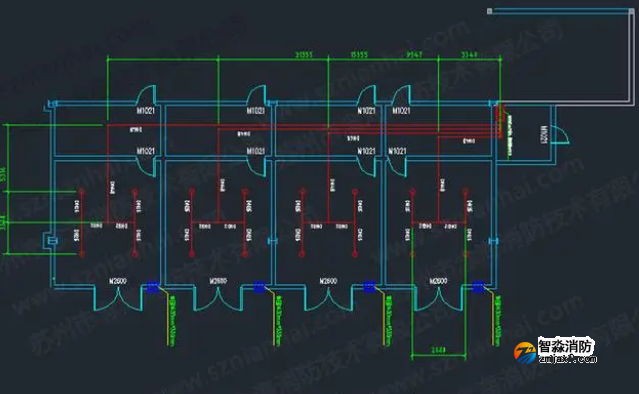Select the 9547 dimension text at top
This screenshot has width=639, height=394.
tap(414, 55)
